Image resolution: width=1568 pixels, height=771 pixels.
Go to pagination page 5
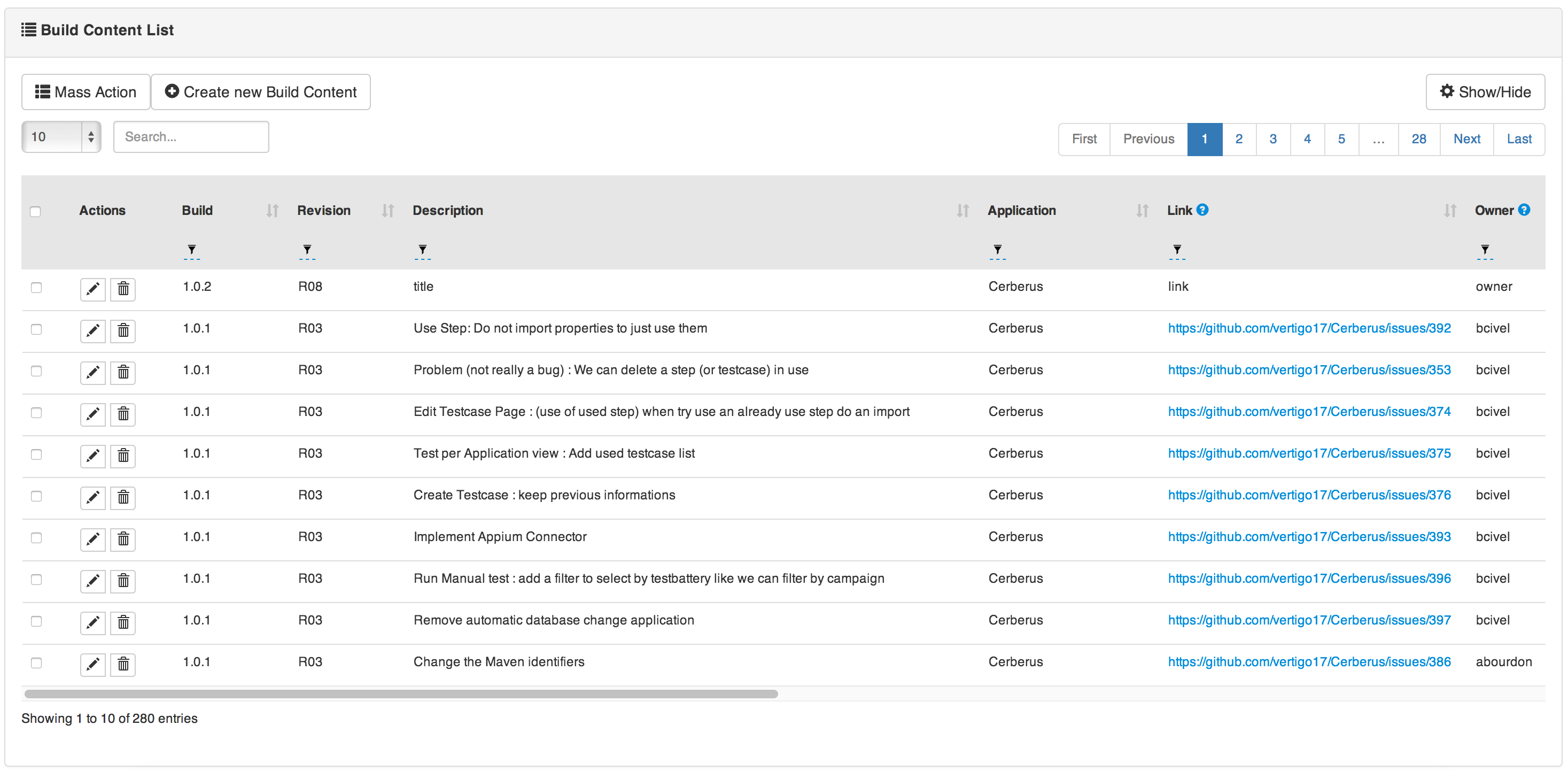pyautogui.click(x=1341, y=140)
